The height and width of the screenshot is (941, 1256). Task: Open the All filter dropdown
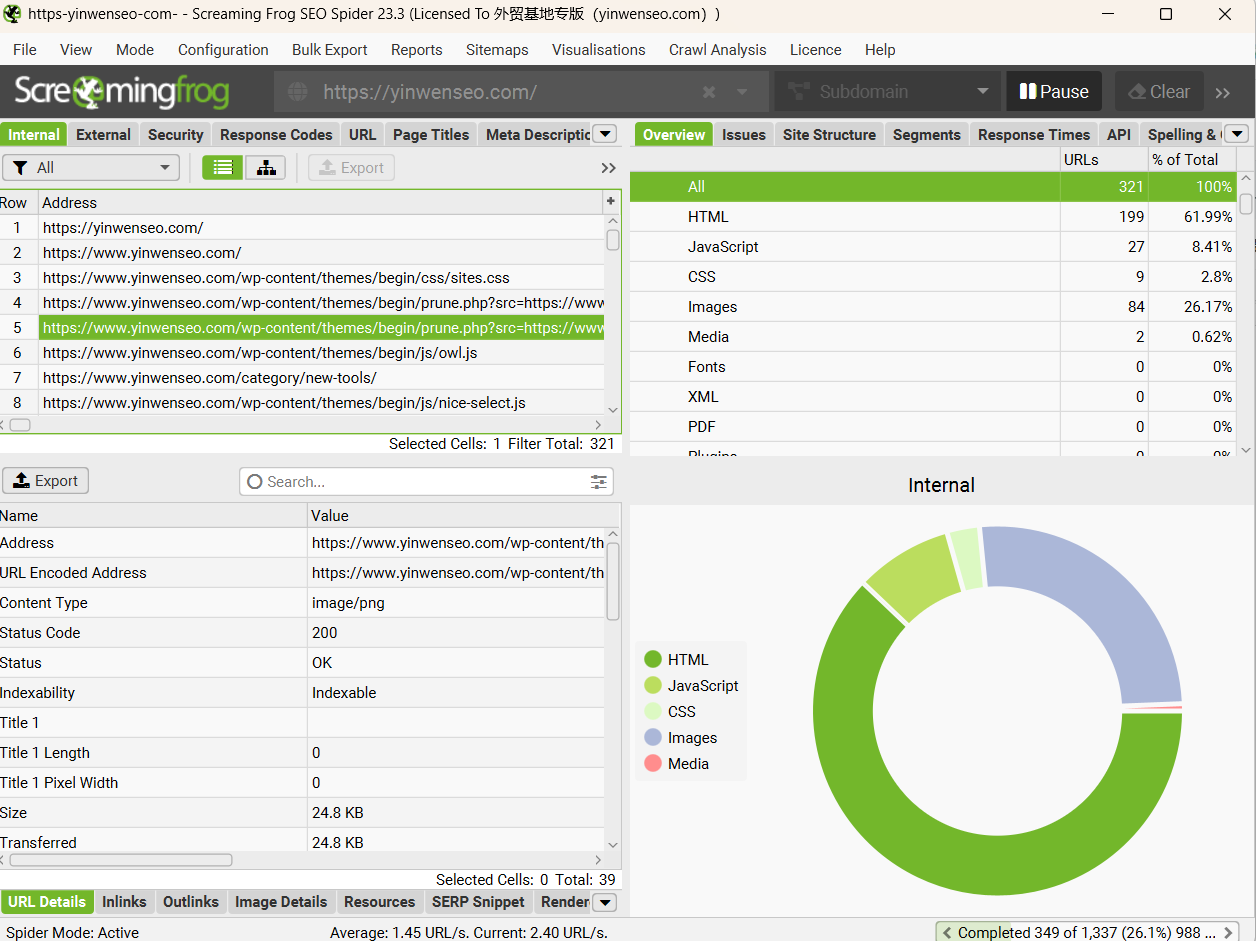91,168
